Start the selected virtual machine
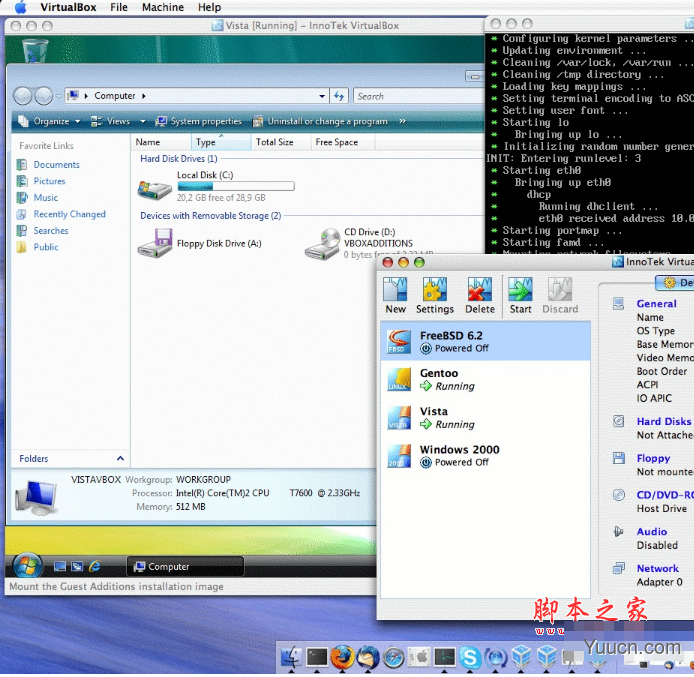This screenshot has height=677, width=694. pos(520,296)
